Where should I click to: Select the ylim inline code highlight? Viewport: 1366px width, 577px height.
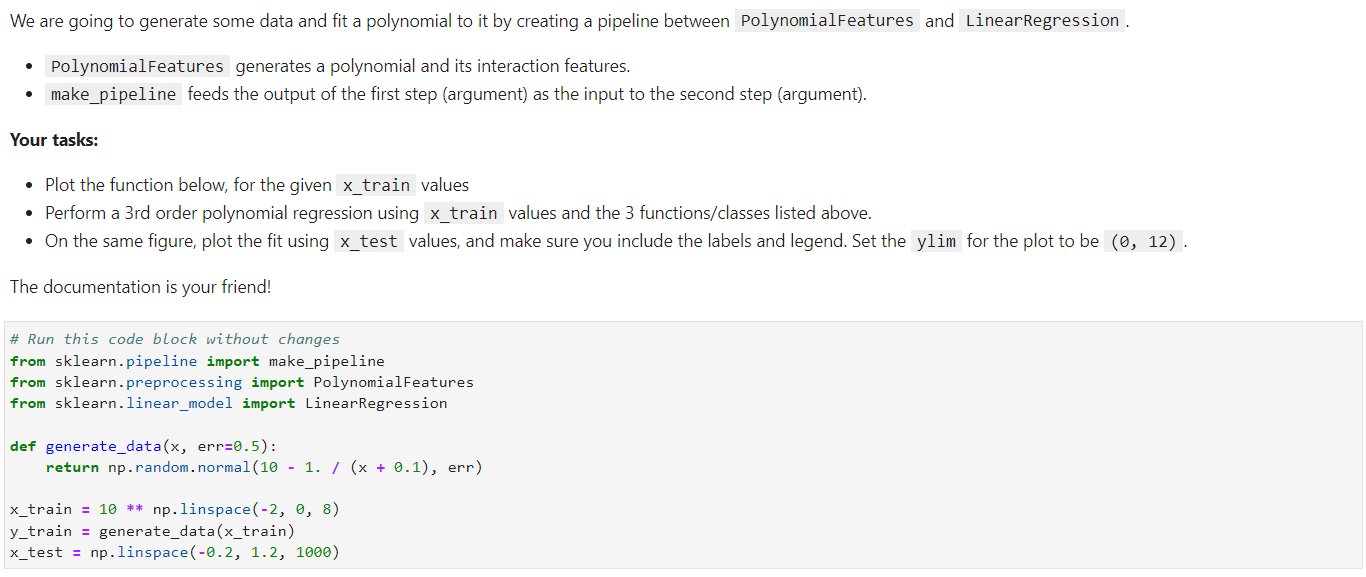coord(936,240)
